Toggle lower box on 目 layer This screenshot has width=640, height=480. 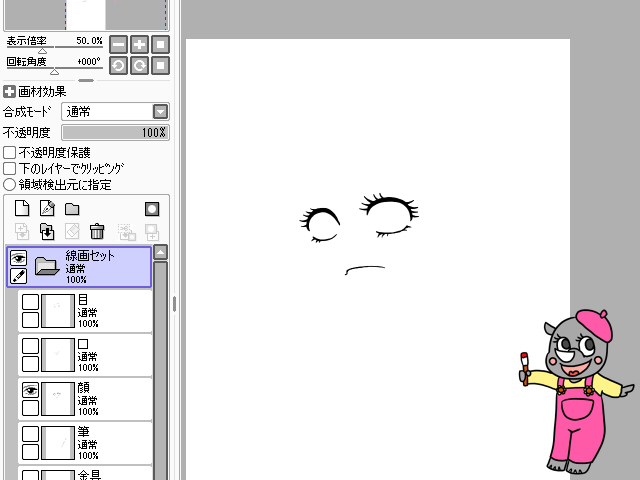pyautogui.click(x=30, y=320)
